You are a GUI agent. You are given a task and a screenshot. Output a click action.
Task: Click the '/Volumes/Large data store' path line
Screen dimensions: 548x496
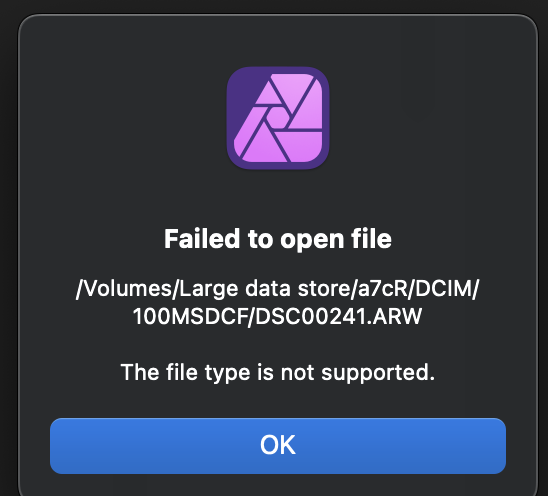[x=278, y=289]
